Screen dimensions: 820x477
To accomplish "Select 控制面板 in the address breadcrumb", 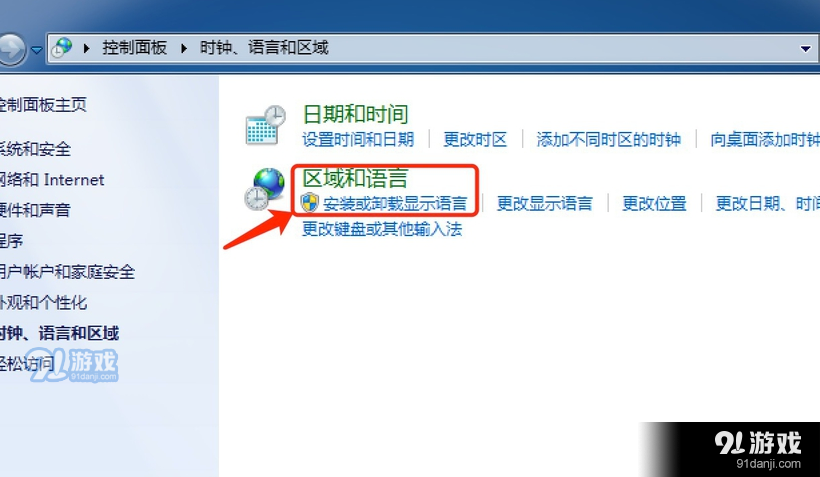I will pyautogui.click(x=134, y=48).
